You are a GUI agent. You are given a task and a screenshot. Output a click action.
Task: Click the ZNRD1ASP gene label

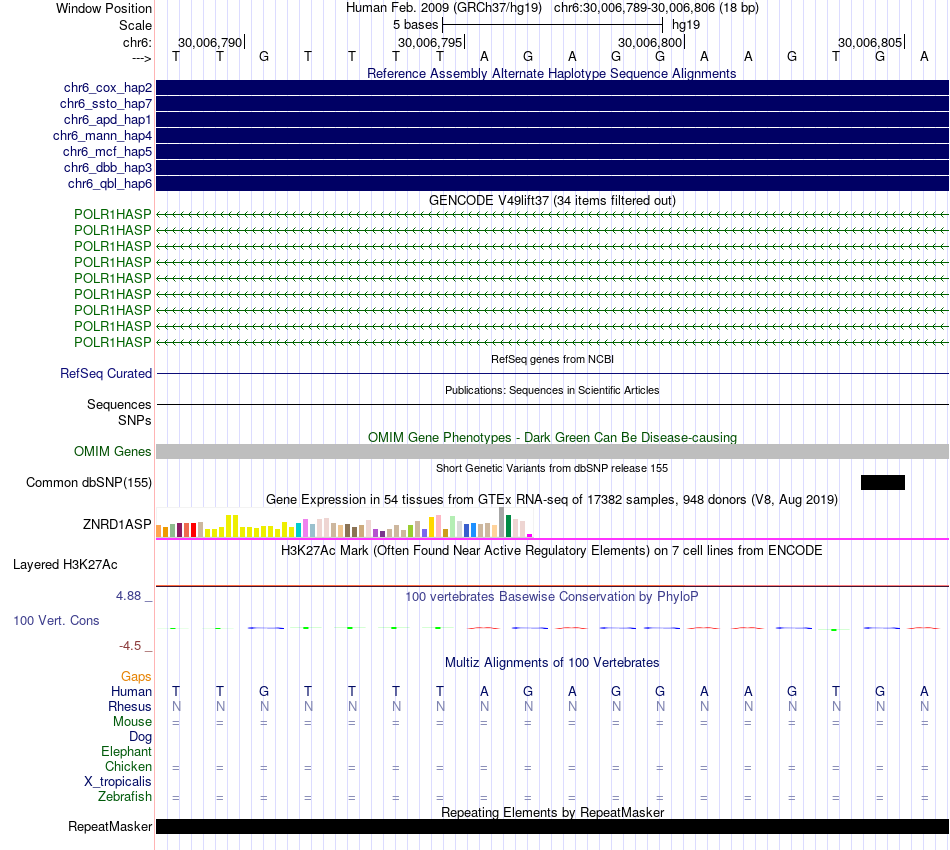(117, 524)
